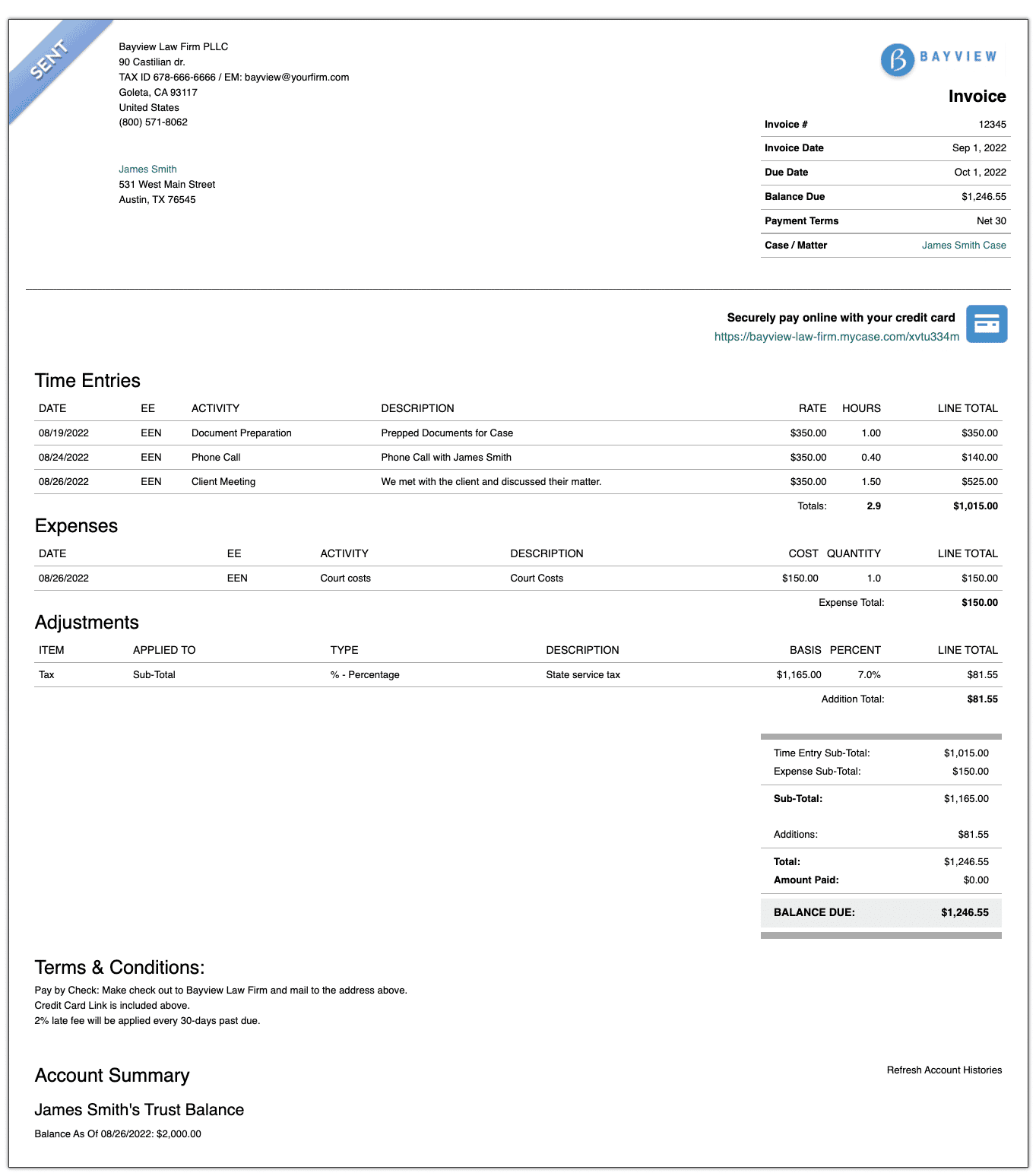Select the Document Preparation time entry

point(241,433)
